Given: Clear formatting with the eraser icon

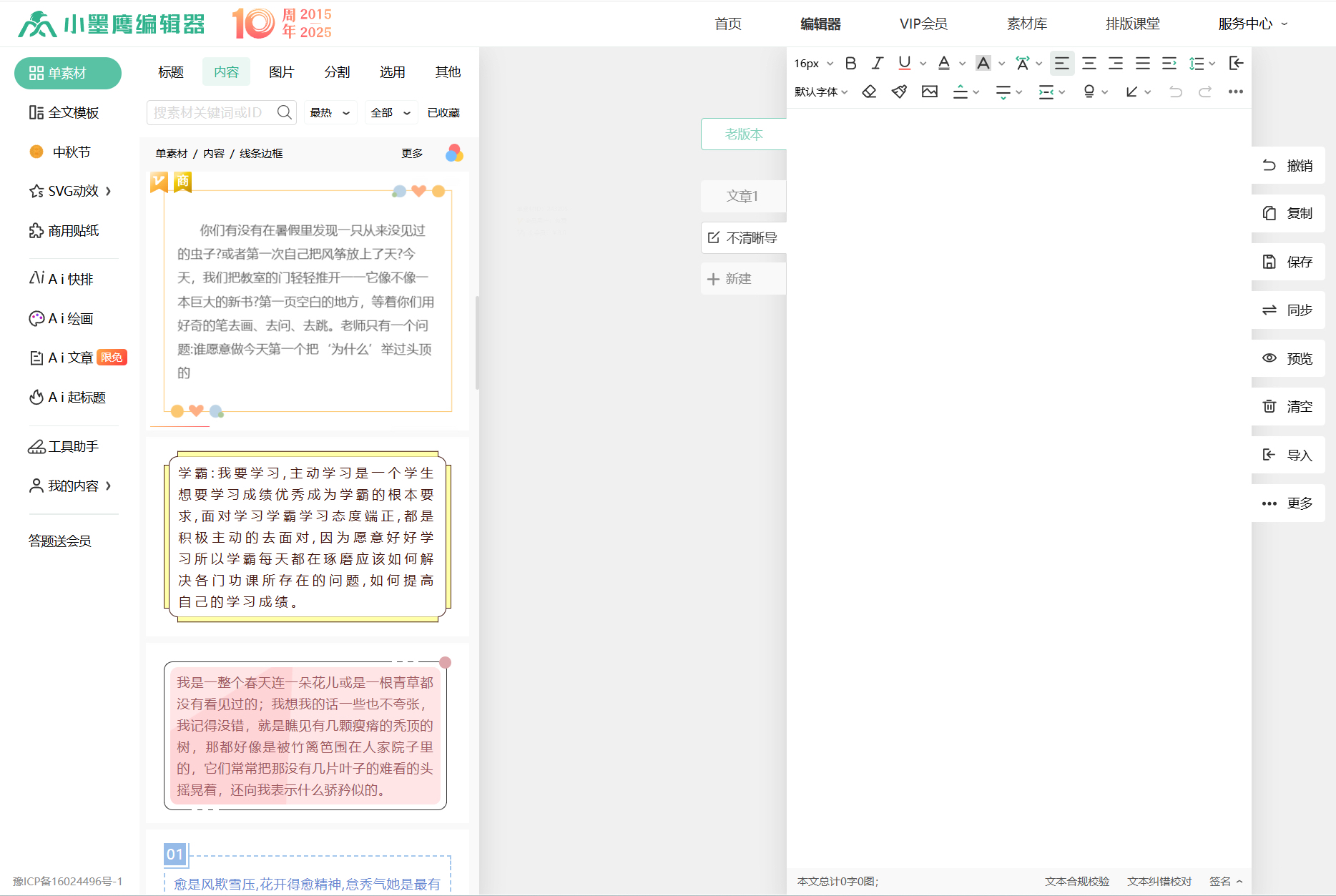Looking at the screenshot, I should tap(869, 92).
